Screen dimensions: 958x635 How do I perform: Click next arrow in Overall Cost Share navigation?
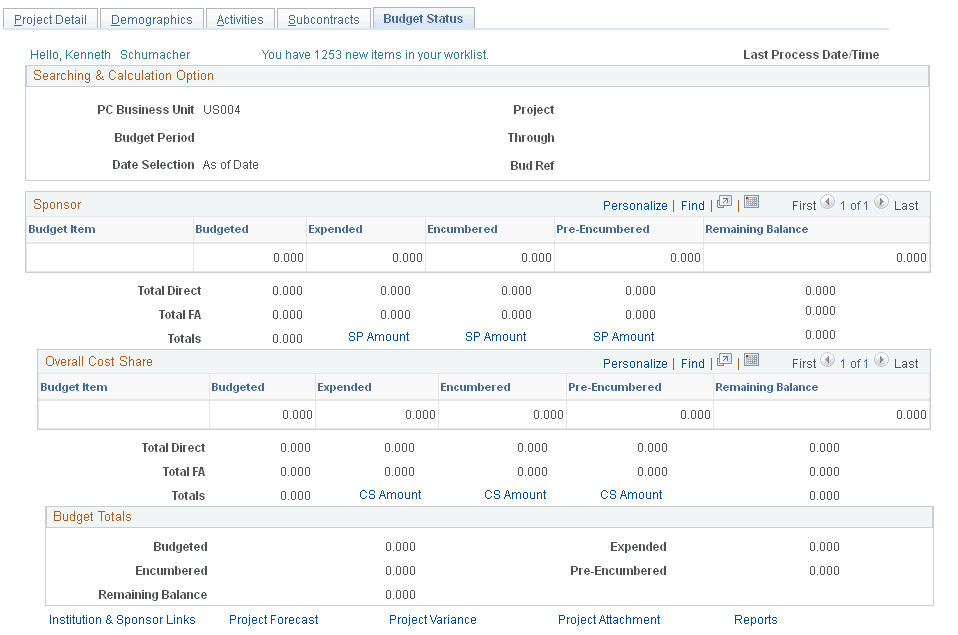click(881, 363)
